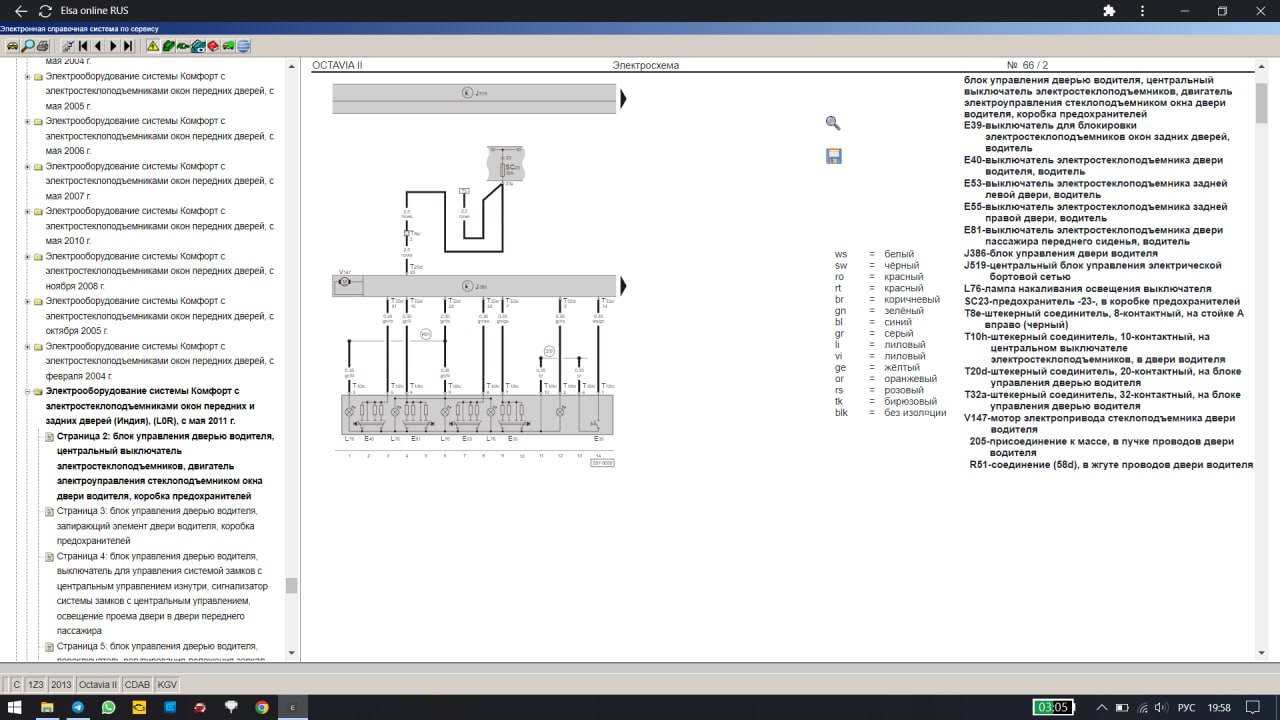Open File Explorer from the taskbar
The image size is (1280, 720).
click(x=46, y=707)
